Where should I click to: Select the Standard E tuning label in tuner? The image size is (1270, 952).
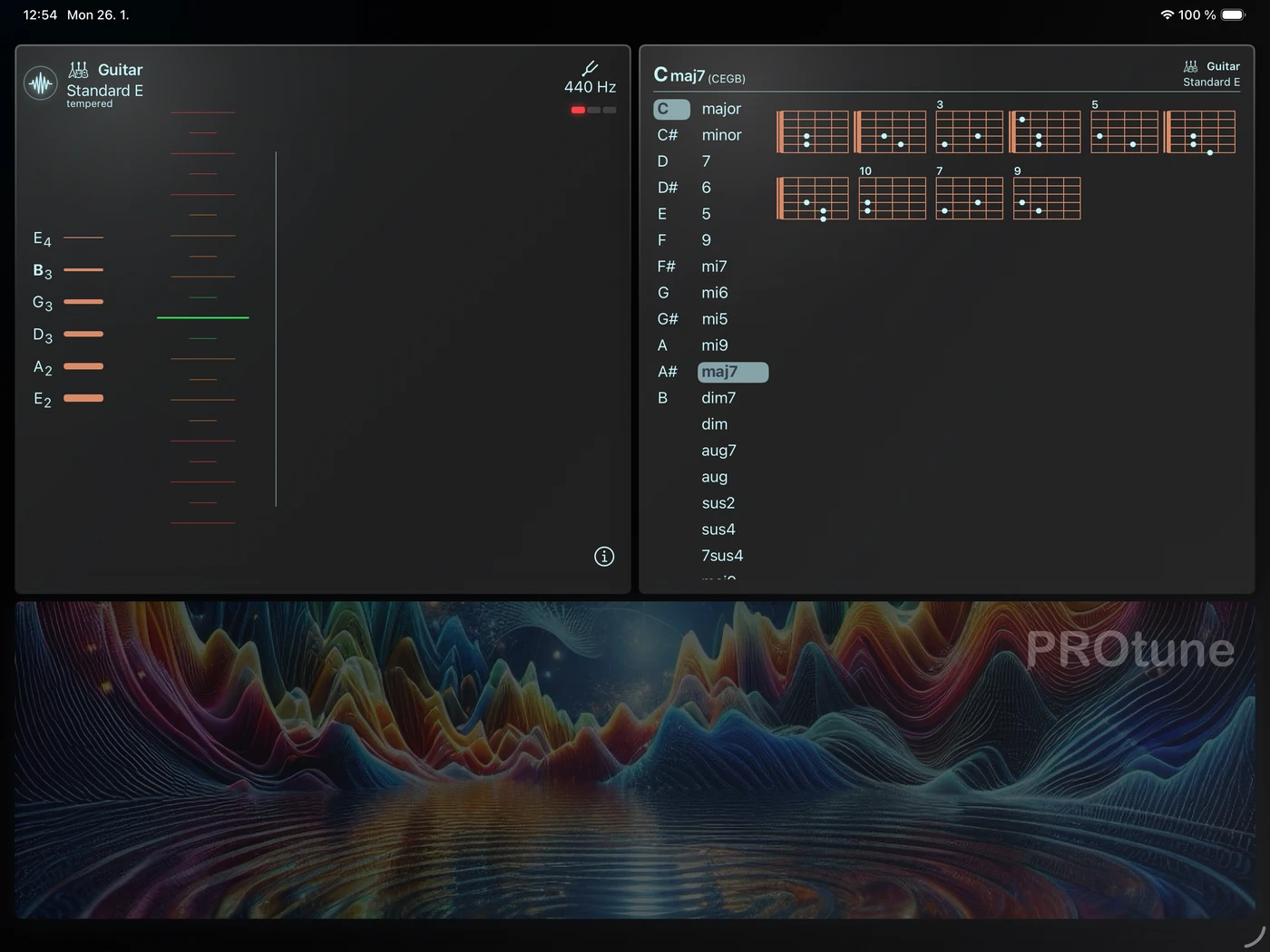[x=104, y=91]
